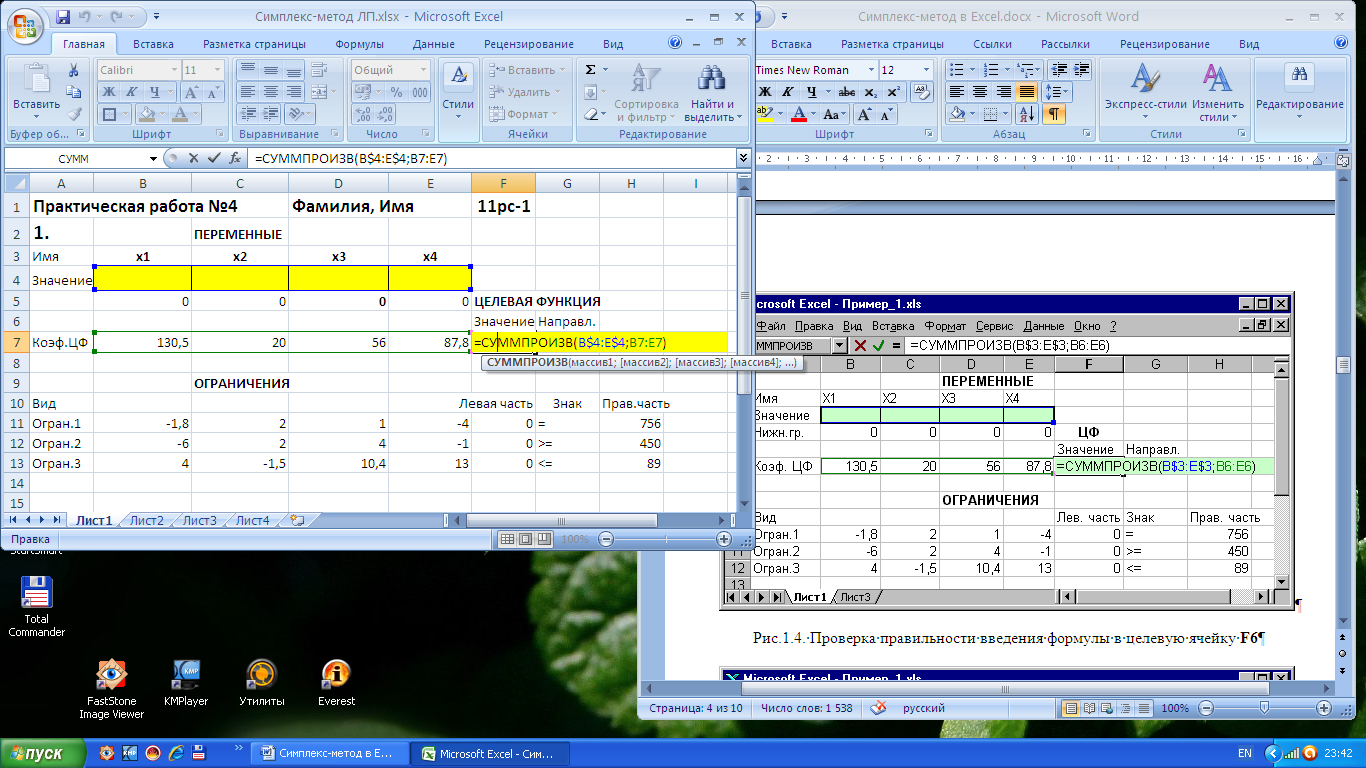1366x768 pixels.
Task: Open the Общий number format dropdown
Action: click(x=423, y=70)
